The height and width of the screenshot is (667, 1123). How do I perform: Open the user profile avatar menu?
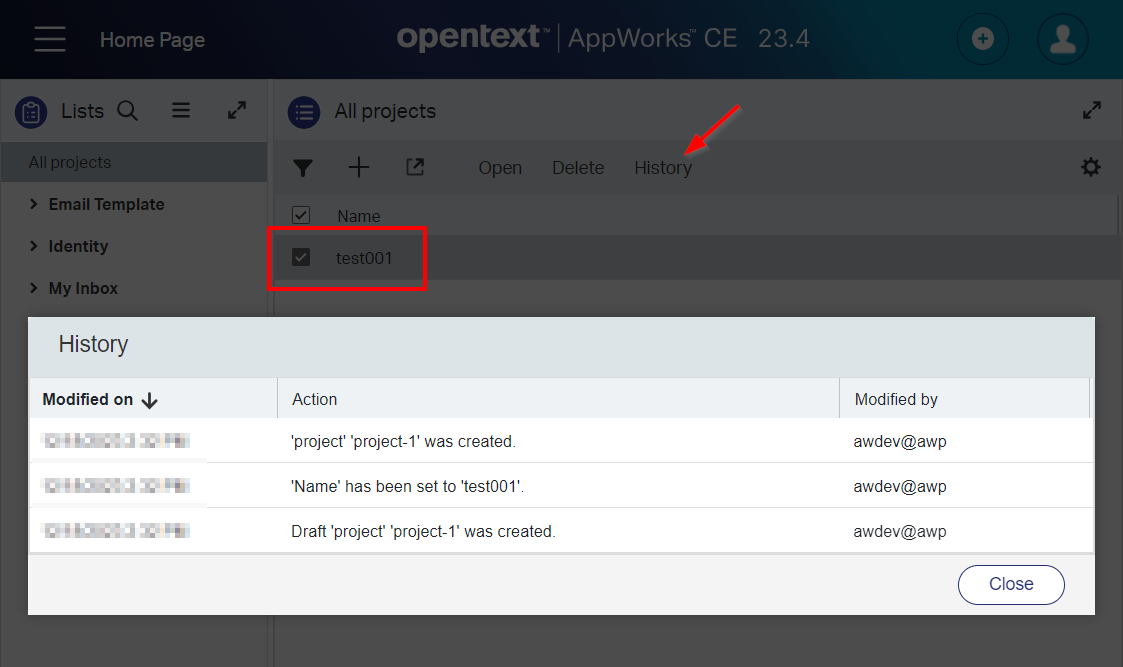(x=1062, y=40)
